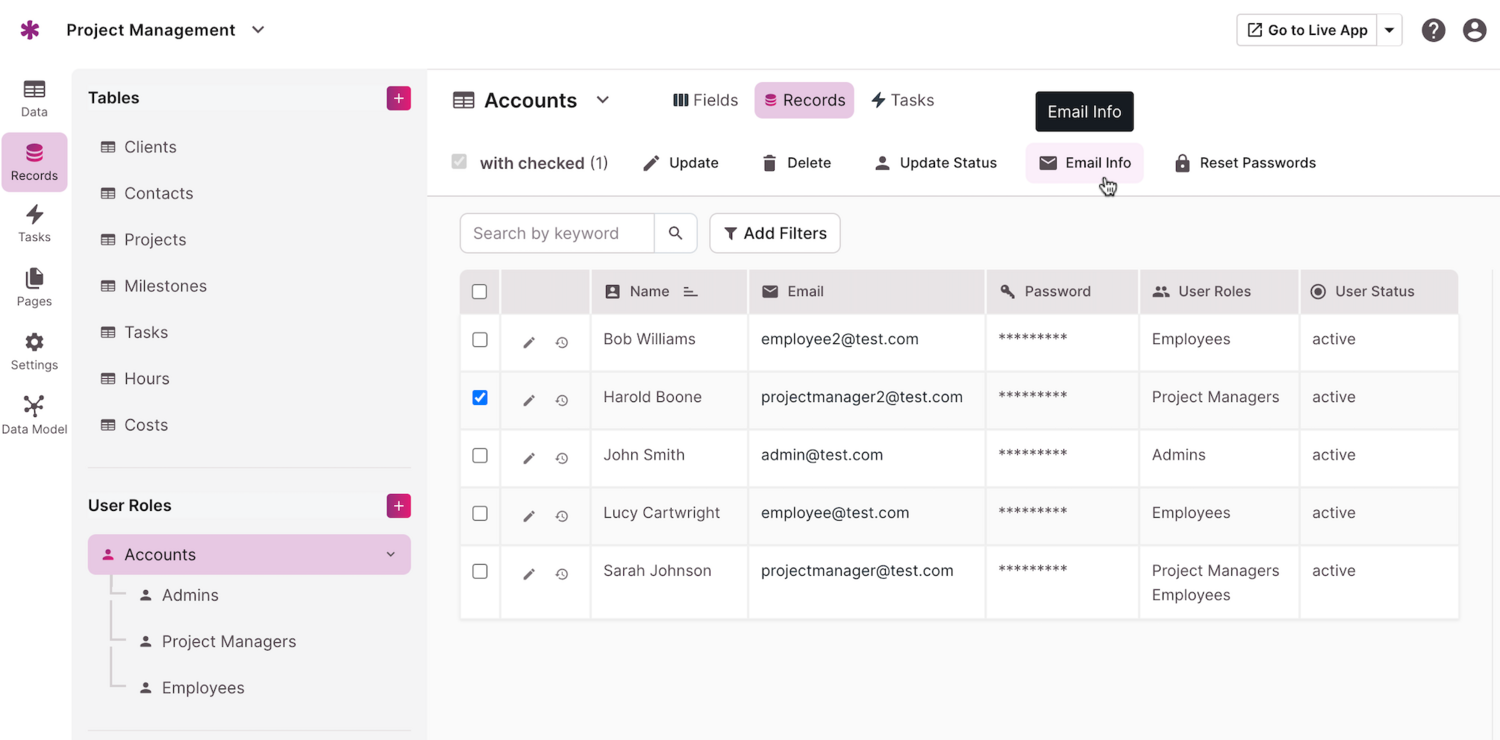Open the Tasks panel from the sidebar
Viewport: 1500px width, 740px height.
pos(33,223)
